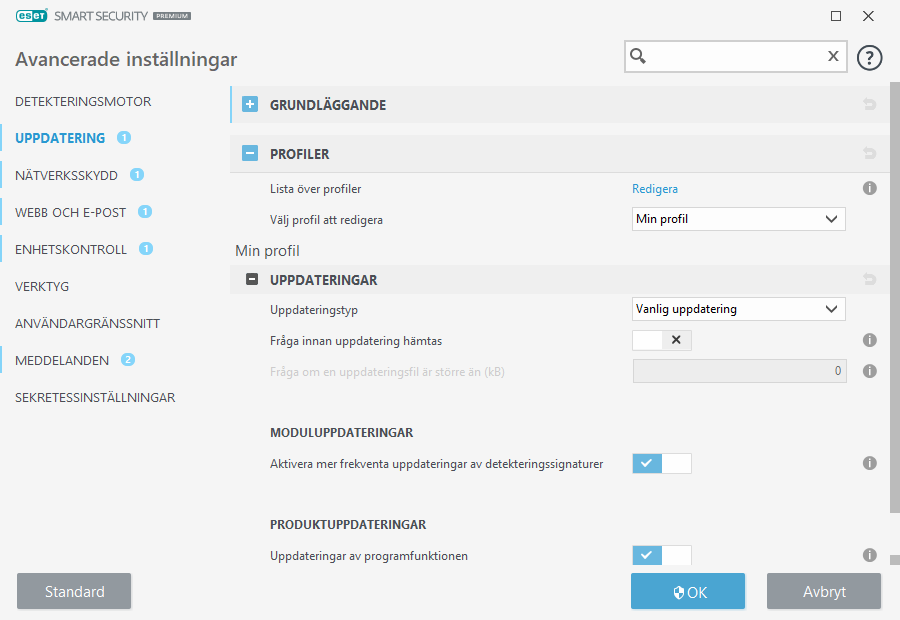The height and width of the screenshot is (620, 900).
Task: Open Nätverksskydd settings category
Action: [x=66, y=175]
